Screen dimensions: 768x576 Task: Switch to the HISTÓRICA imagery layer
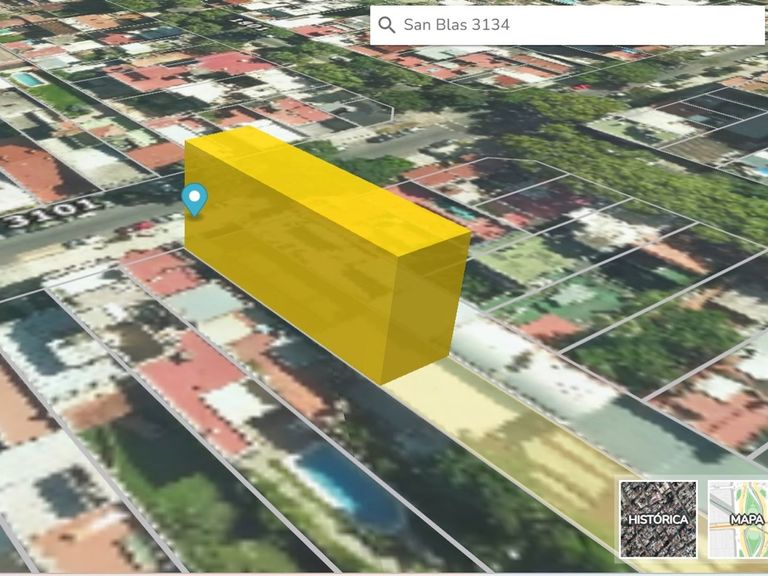(x=658, y=518)
